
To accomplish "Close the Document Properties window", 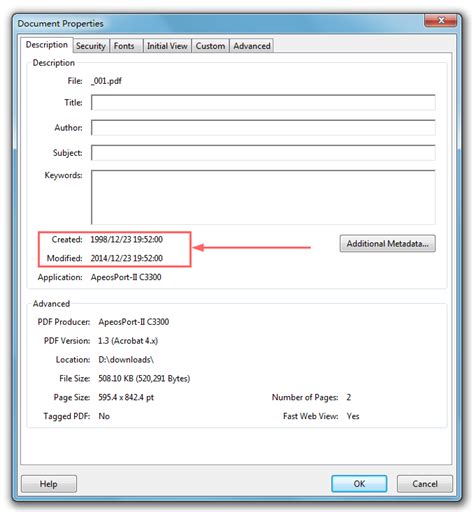I will tap(441, 20).
